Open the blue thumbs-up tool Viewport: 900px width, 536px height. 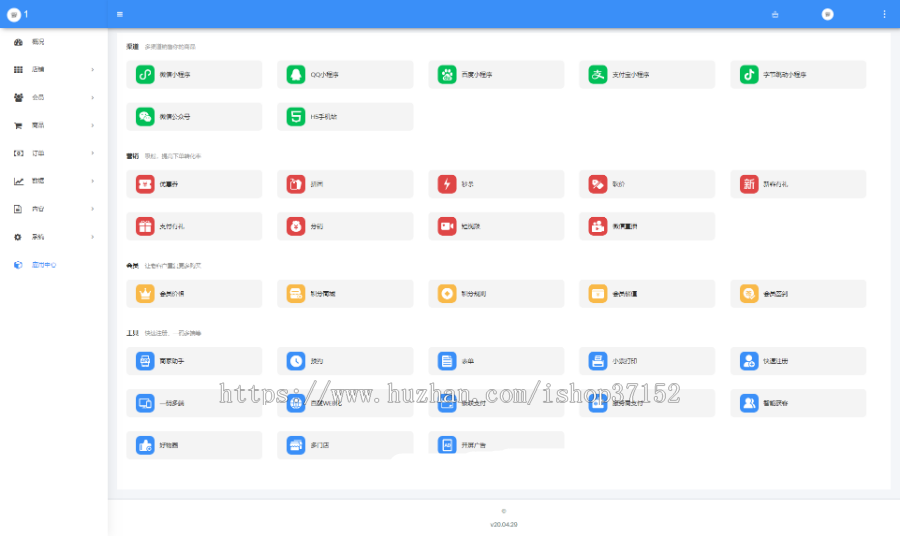pyautogui.click(x=194, y=445)
